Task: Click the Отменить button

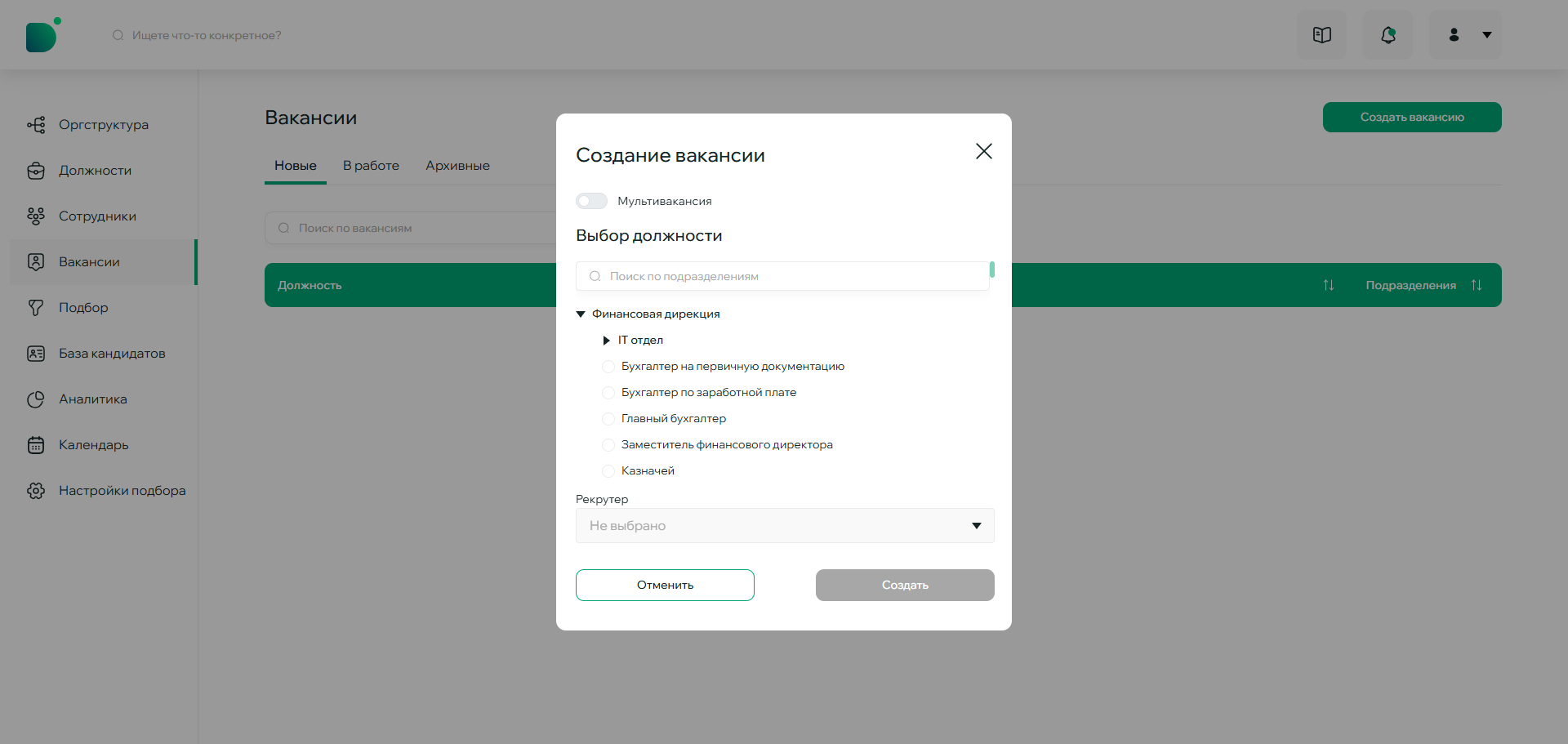Action: [665, 585]
